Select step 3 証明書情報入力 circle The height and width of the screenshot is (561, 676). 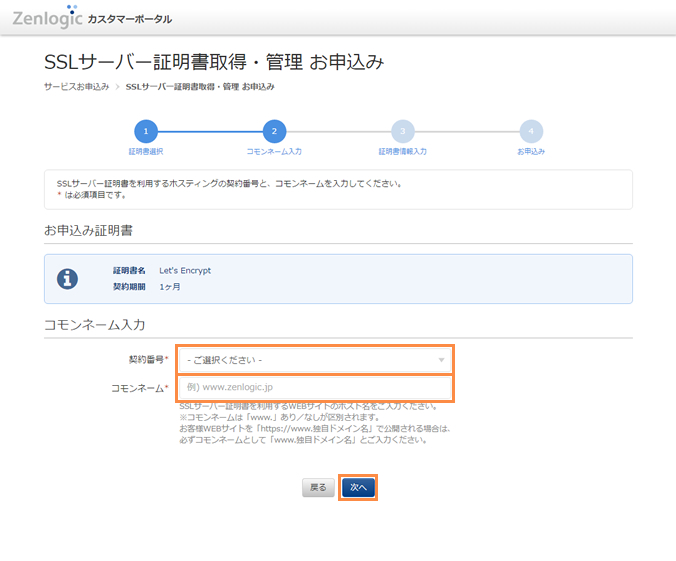[403, 131]
